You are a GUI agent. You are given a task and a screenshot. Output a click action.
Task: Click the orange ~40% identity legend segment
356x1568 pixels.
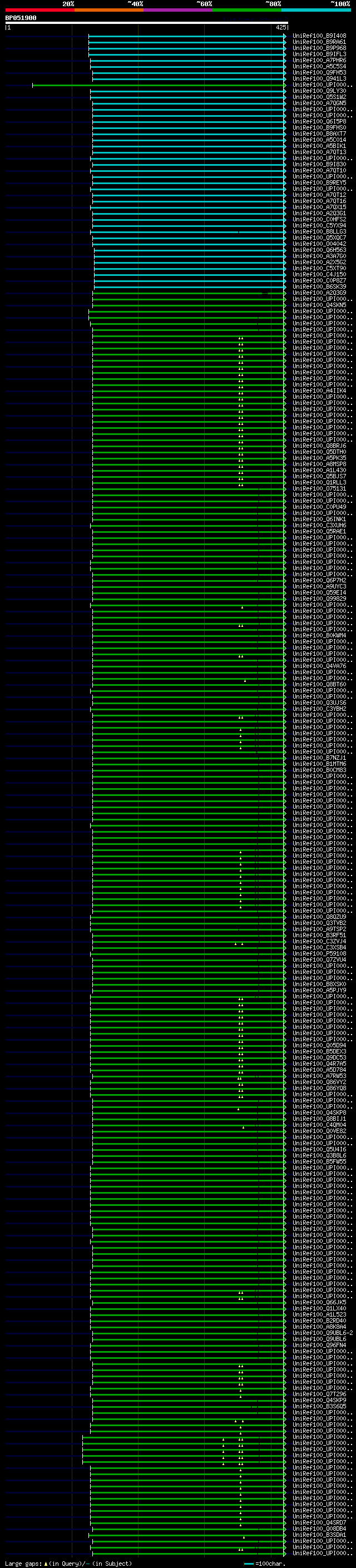coord(109,10)
